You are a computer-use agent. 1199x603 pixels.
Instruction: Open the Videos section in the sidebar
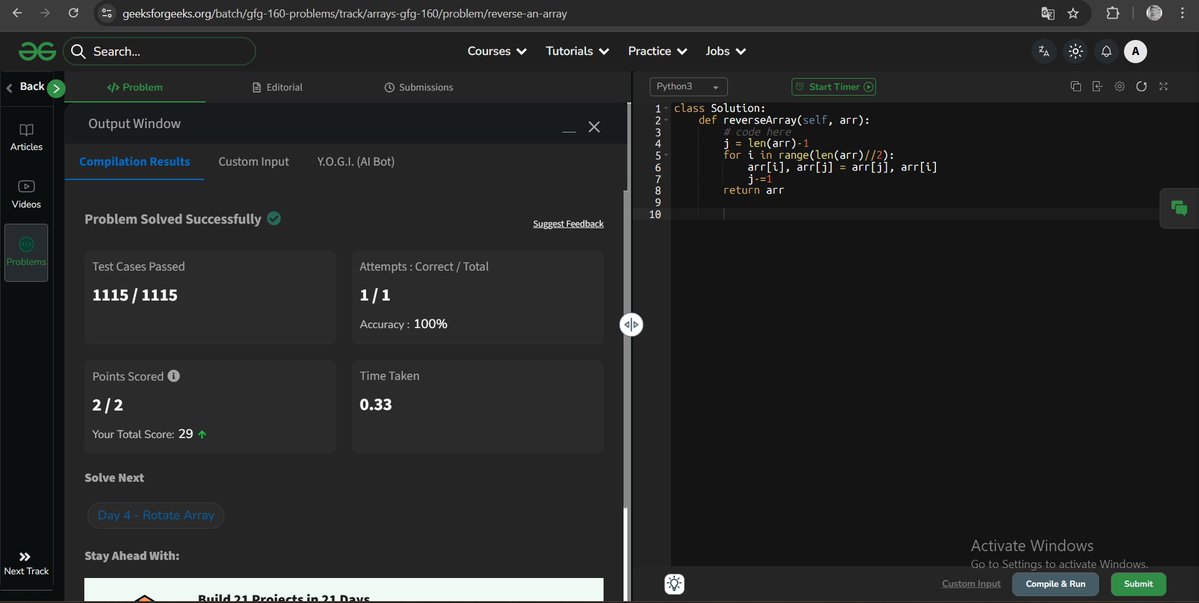(26, 194)
